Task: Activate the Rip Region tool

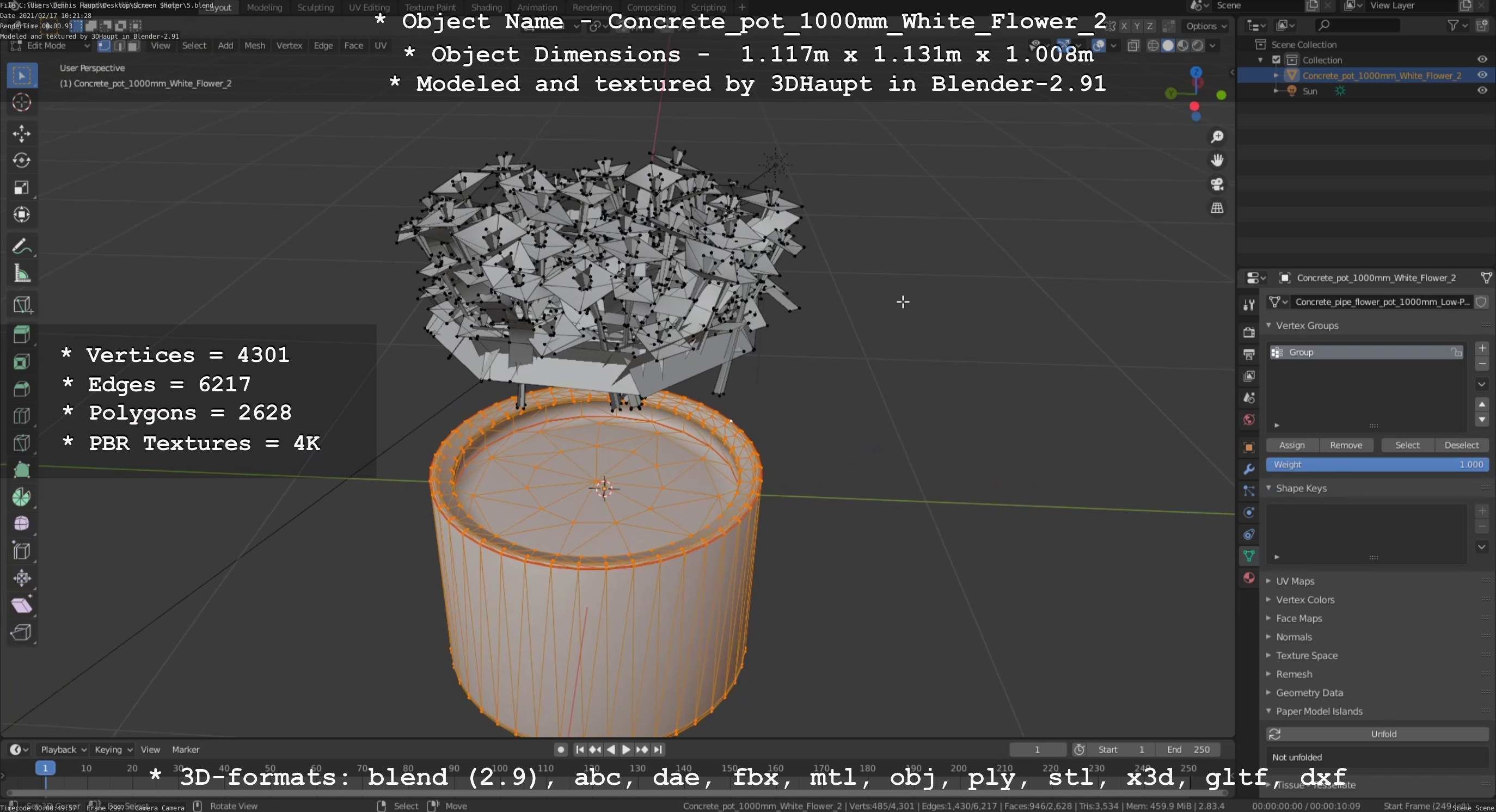Action: pyautogui.click(x=22, y=632)
